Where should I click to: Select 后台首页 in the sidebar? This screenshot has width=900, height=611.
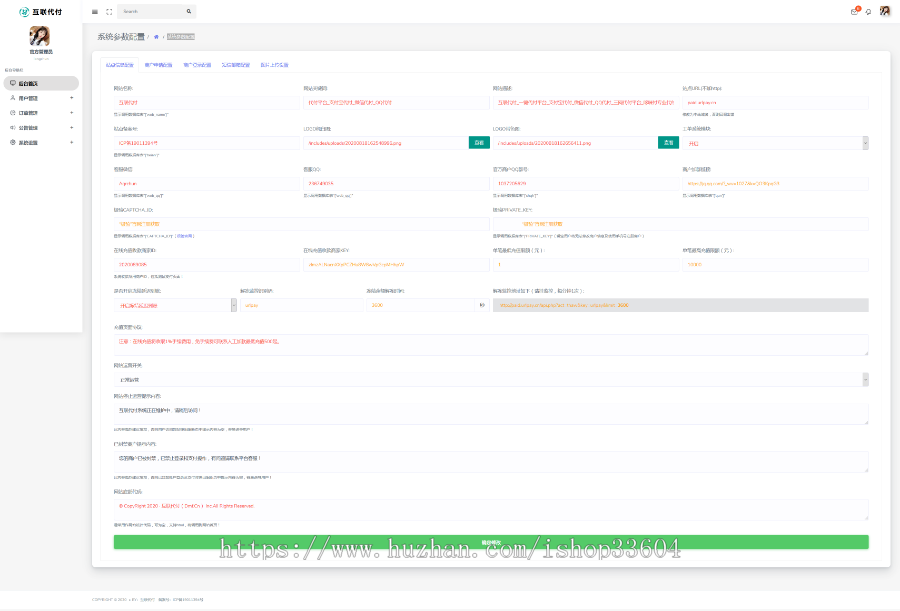point(40,84)
